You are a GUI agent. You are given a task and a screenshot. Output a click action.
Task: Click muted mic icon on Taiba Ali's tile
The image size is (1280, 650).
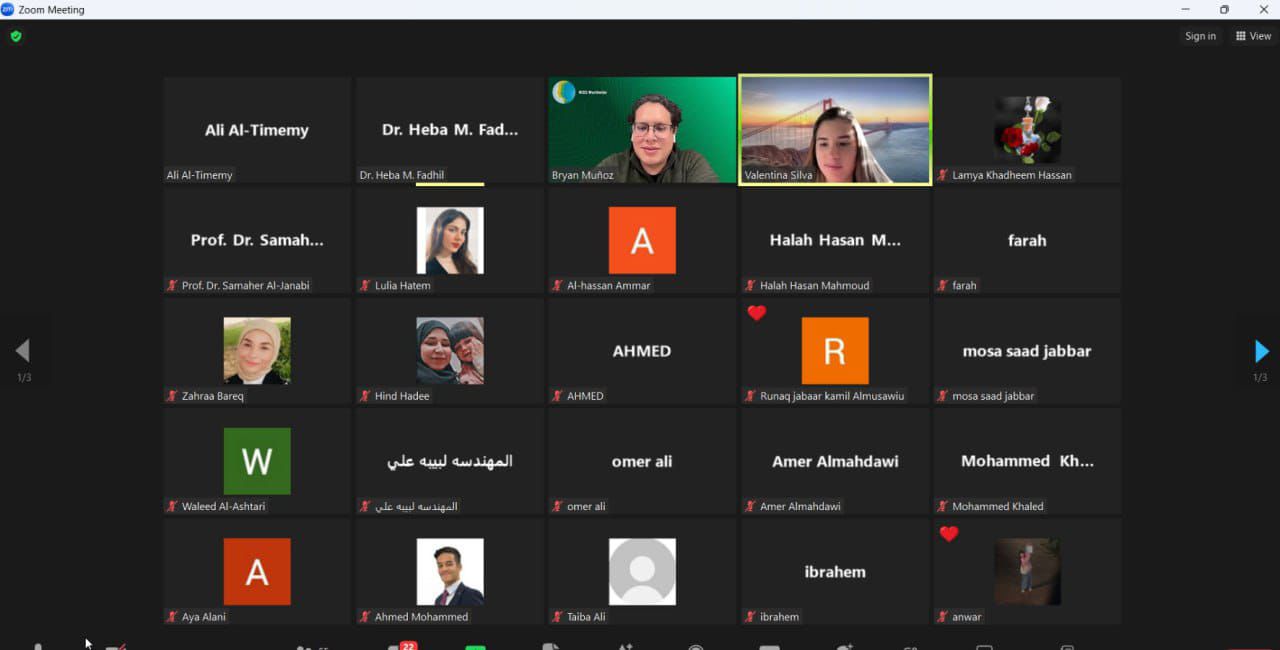pyautogui.click(x=558, y=617)
